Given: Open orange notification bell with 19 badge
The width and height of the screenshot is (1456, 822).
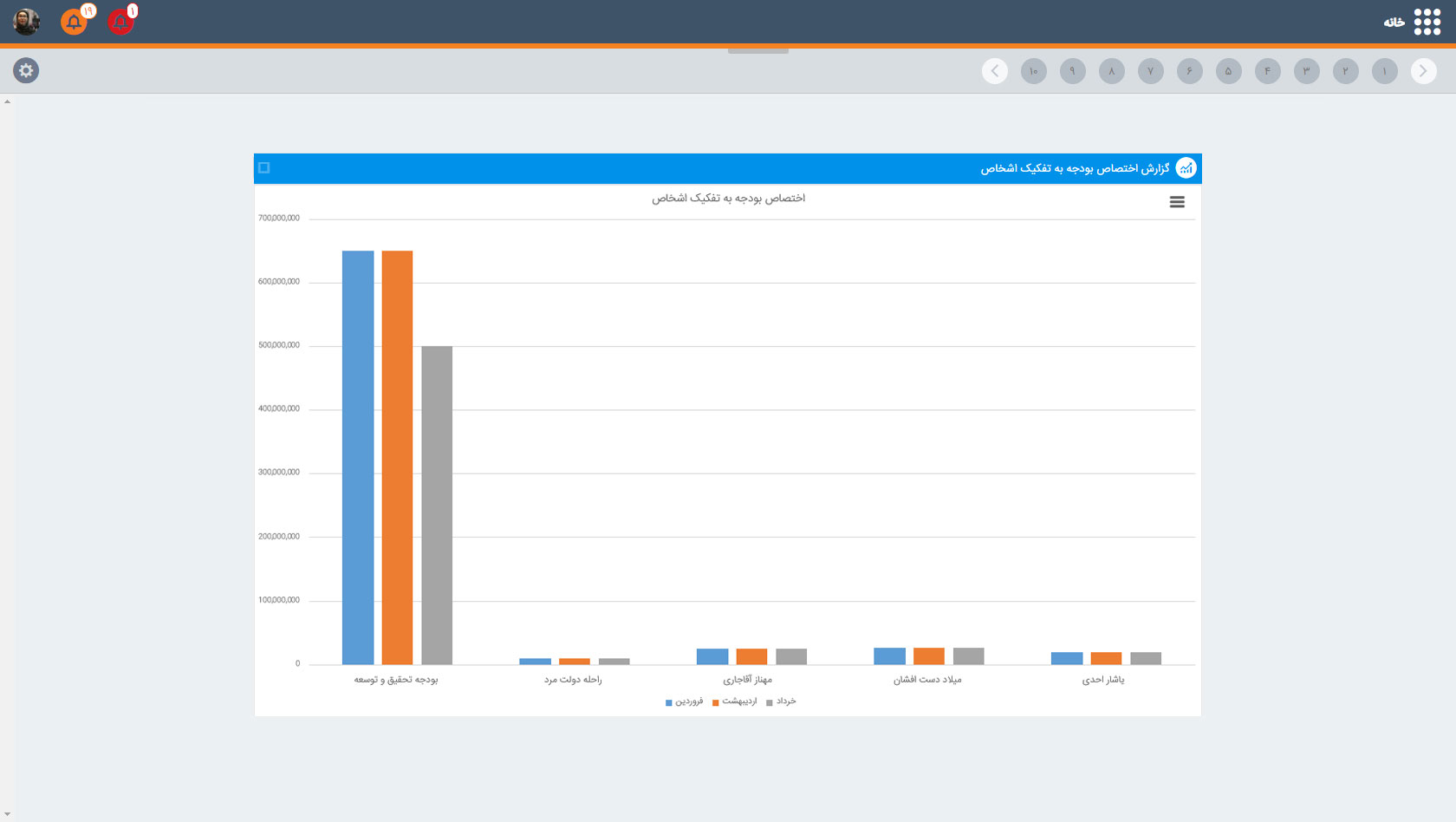Looking at the screenshot, I should (x=75, y=22).
